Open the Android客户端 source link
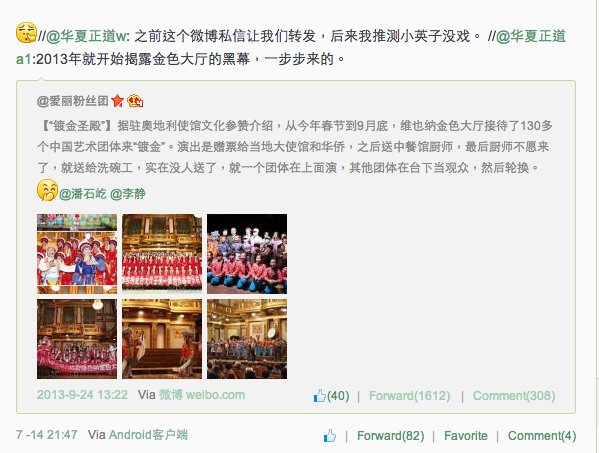This screenshot has height=453, width=599. 148,435
